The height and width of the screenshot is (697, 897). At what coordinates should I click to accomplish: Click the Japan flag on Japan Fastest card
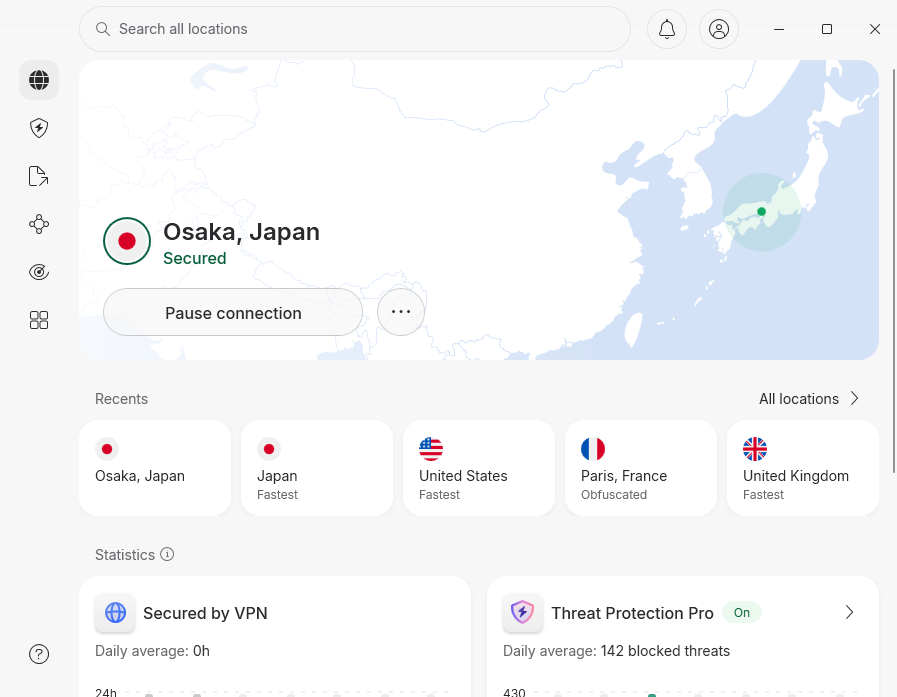coord(269,449)
